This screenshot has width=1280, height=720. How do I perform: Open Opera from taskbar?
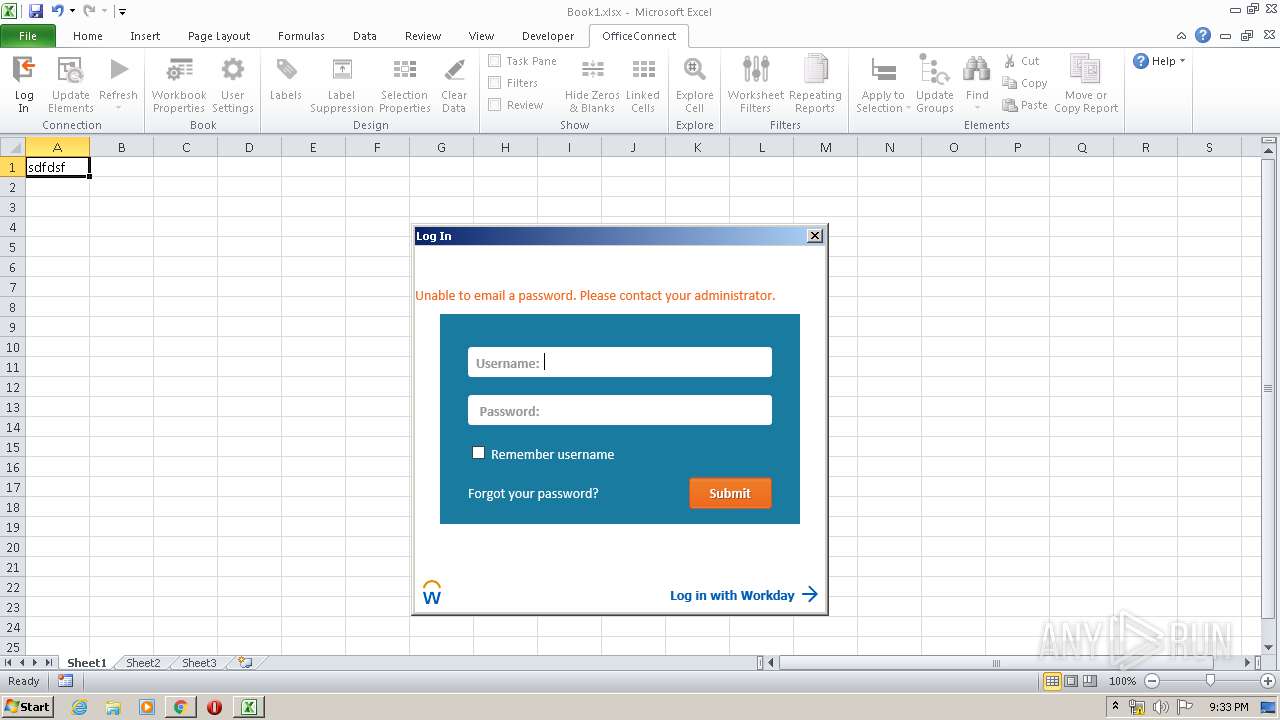click(x=214, y=707)
